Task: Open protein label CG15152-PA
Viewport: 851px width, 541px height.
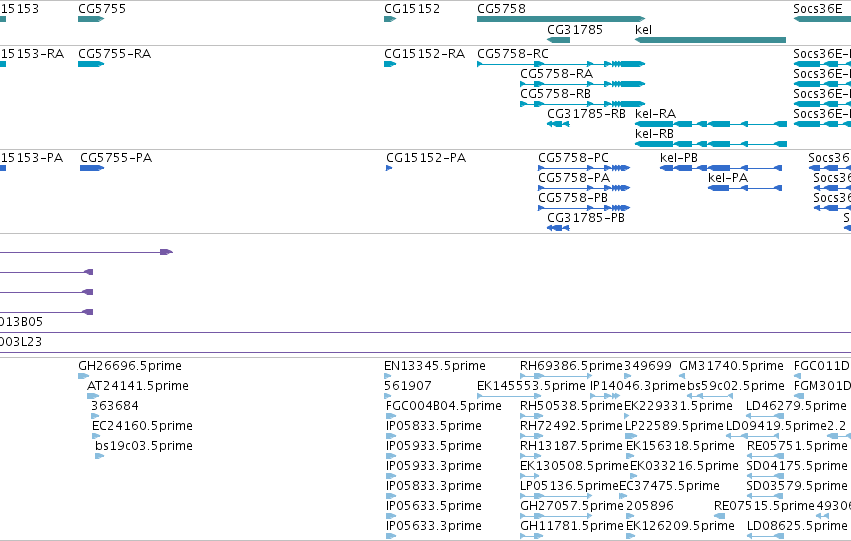Action: 426,158
